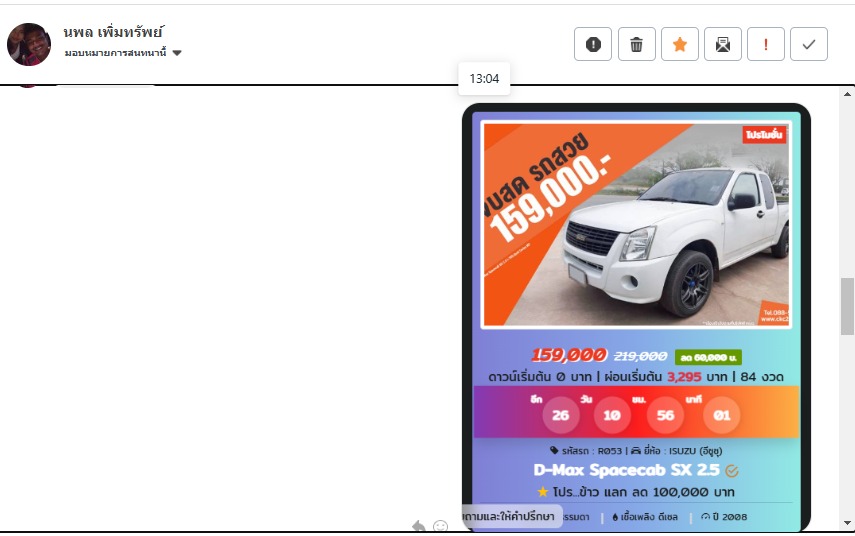
Task: Click the countdown days circle 26
Action: [x=560, y=415]
